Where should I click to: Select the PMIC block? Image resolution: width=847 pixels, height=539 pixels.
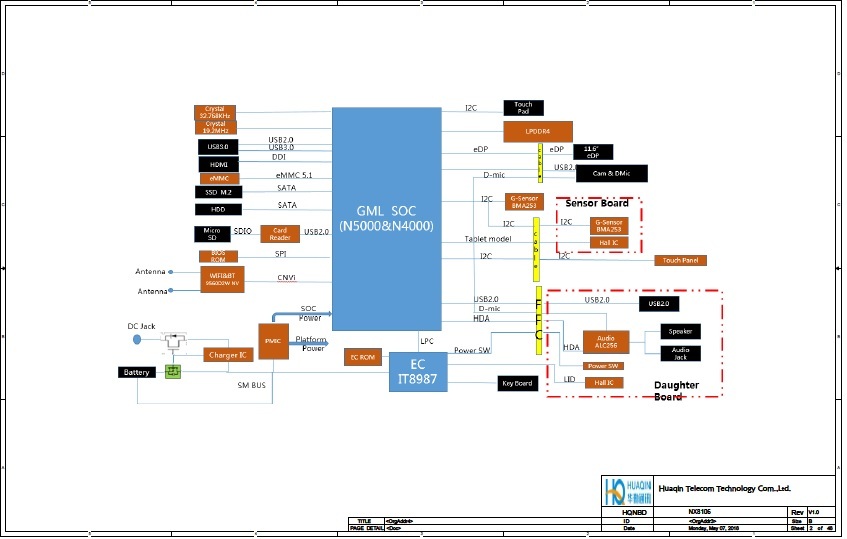click(x=272, y=341)
